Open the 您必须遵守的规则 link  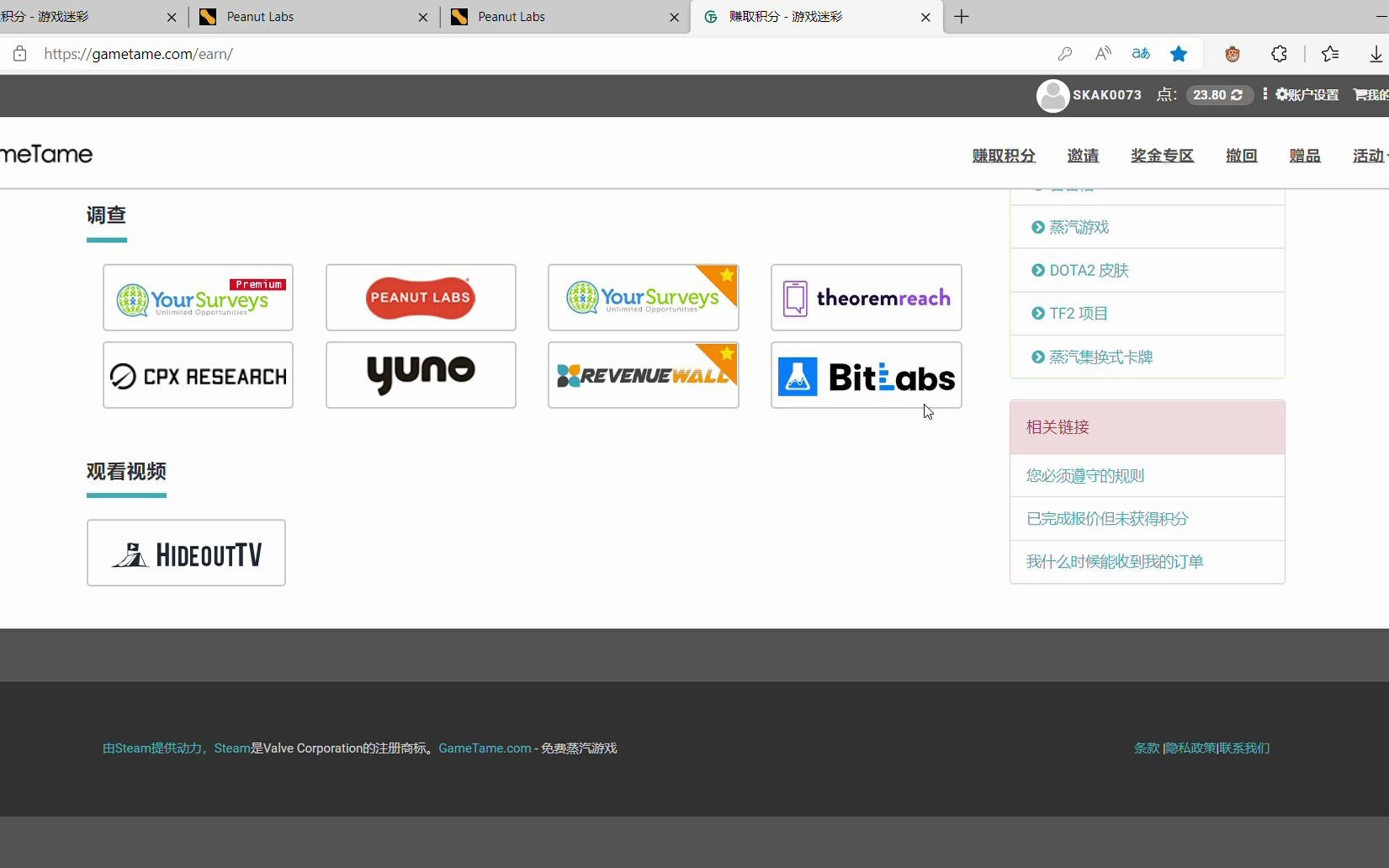point(1084,476)
